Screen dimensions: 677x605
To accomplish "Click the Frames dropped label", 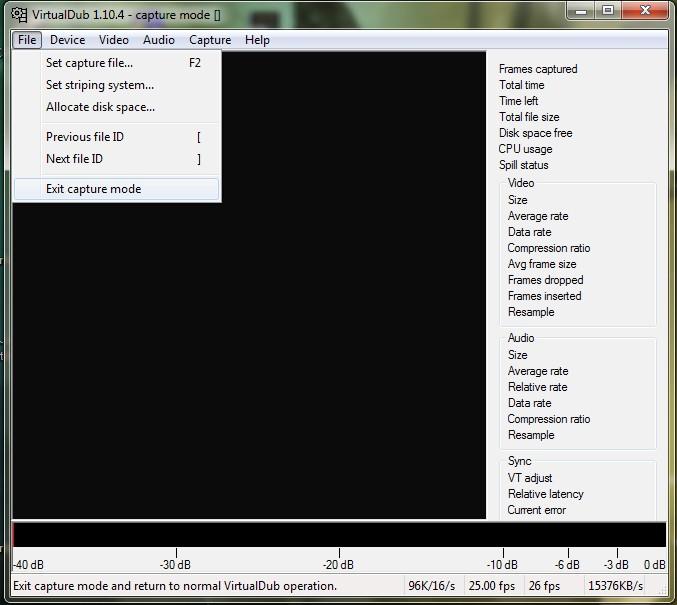I will pyautogui.click(x=546, y=280).
